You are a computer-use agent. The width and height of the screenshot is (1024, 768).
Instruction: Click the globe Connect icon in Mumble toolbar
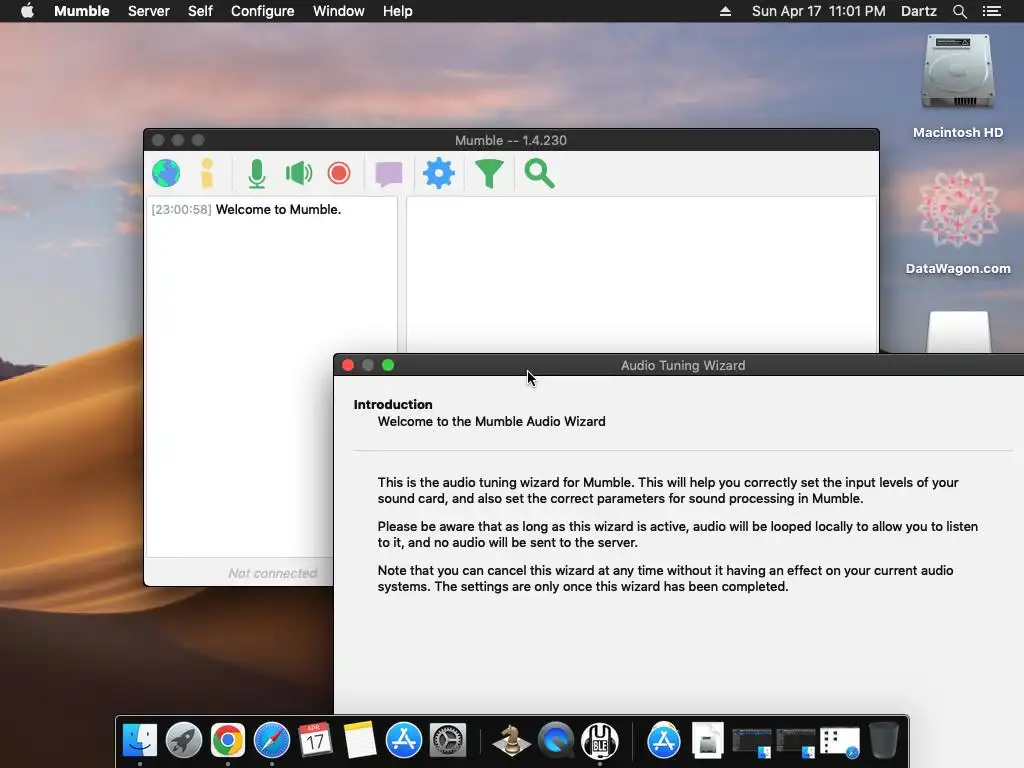pos(166,174)
